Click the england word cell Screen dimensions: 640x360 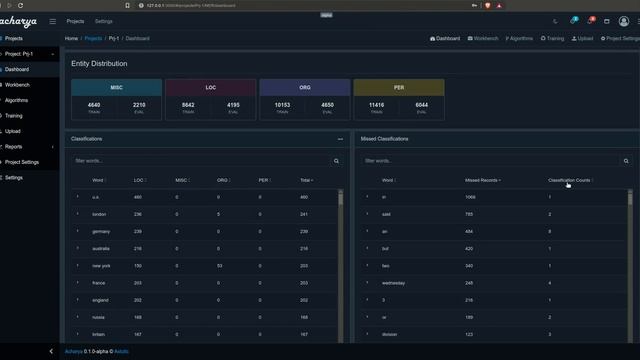click(100, 300)
